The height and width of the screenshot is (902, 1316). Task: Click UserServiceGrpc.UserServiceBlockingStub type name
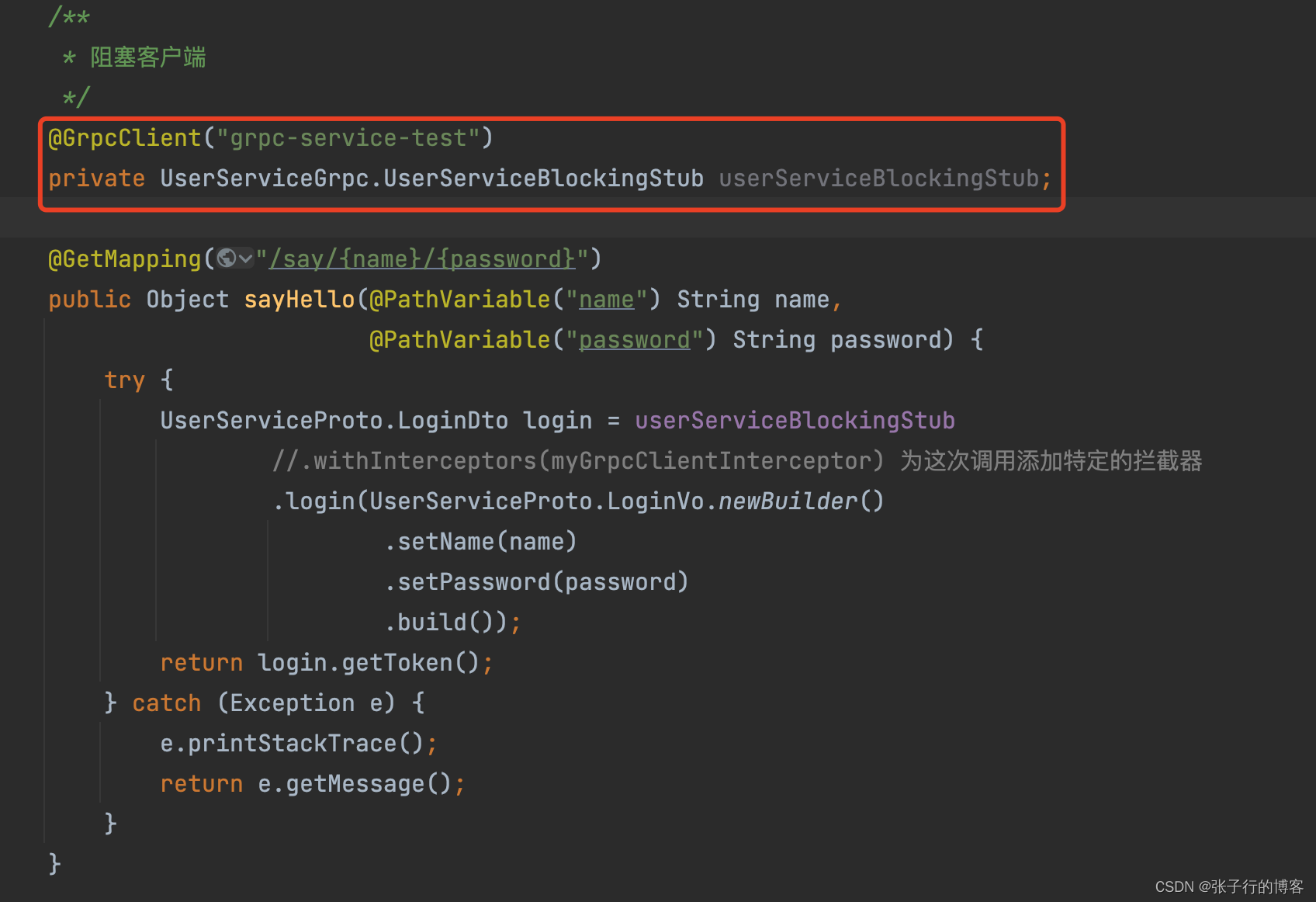click(x=431, y=179)
